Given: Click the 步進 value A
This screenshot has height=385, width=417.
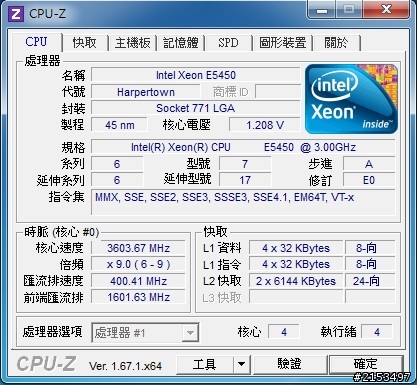Looking at the screenshot, I should point(369,164).
